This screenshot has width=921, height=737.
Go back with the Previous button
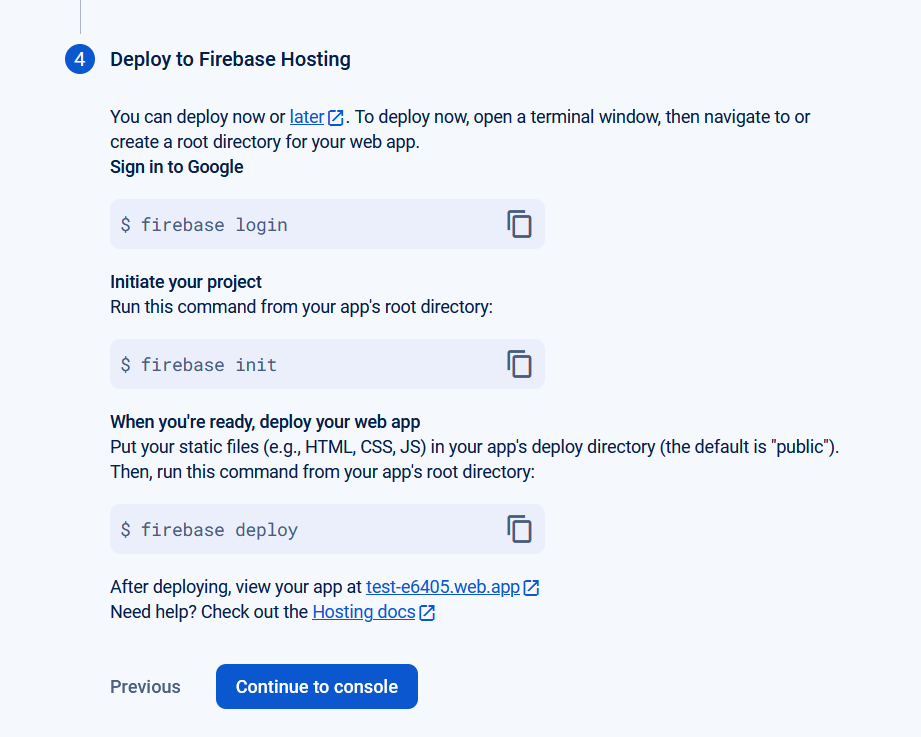pos(145,687)
